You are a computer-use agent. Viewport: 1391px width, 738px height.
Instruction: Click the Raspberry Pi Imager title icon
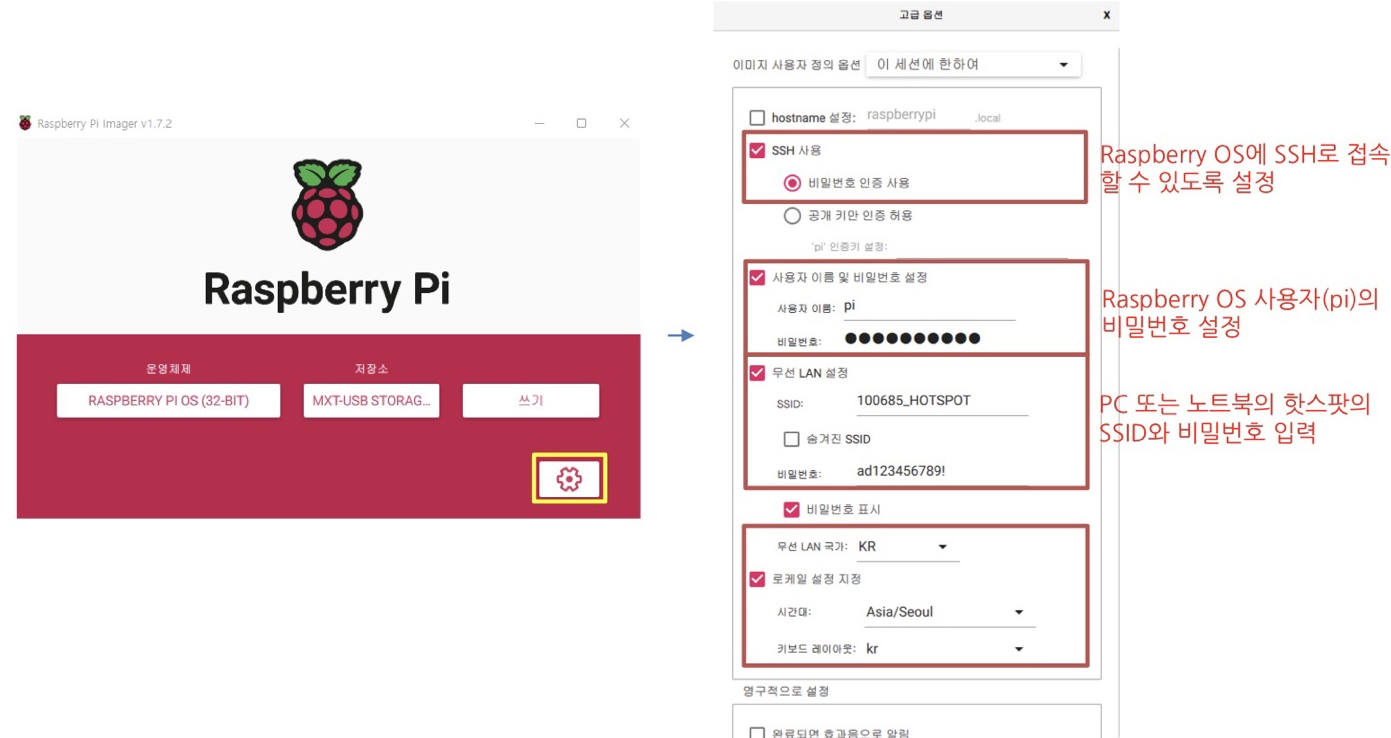[25, 123]
